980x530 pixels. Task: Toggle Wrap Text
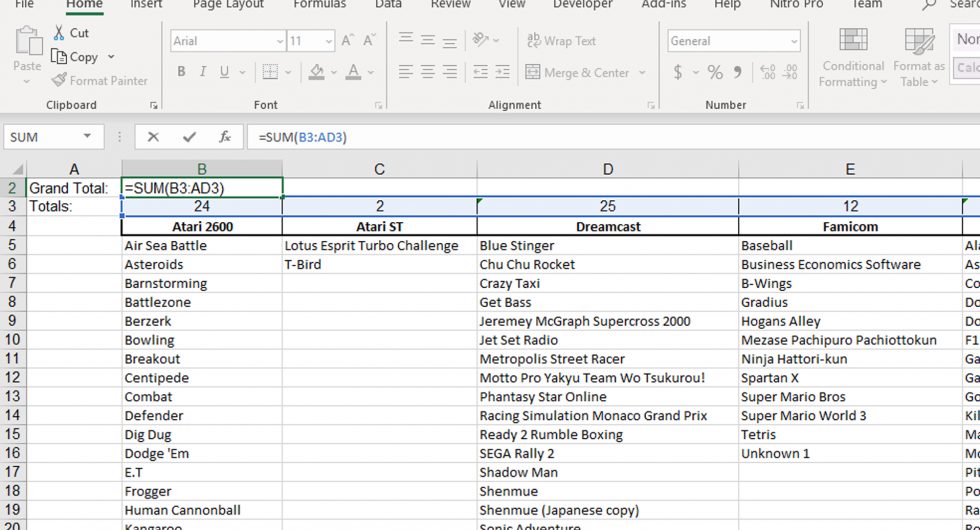click(x=561, y=41)
